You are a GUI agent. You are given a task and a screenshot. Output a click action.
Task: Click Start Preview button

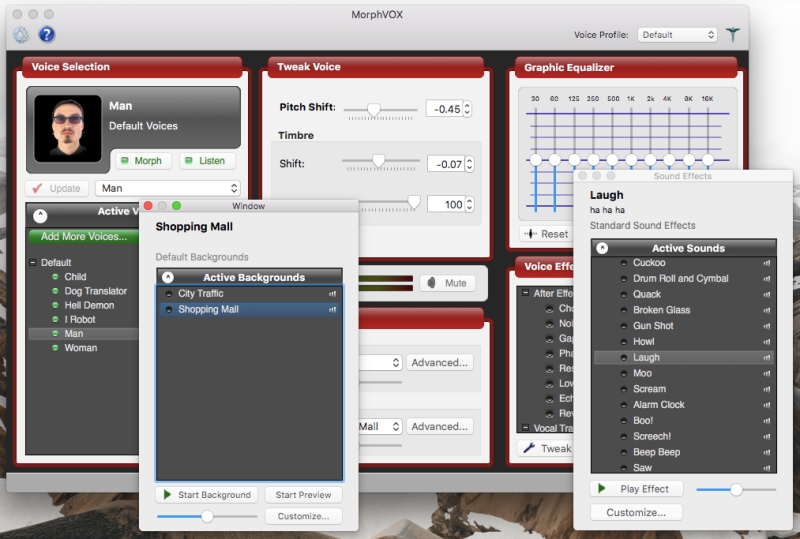click(x=303, y=495)
